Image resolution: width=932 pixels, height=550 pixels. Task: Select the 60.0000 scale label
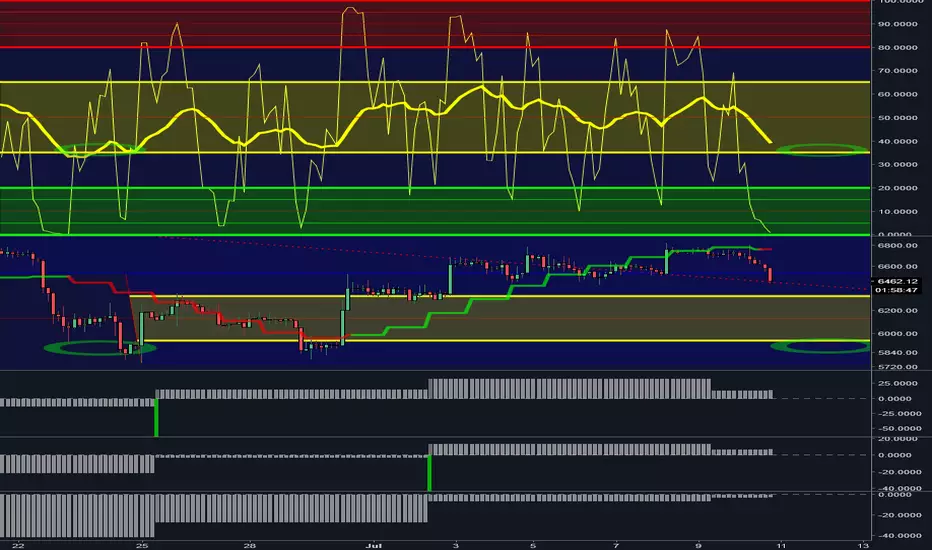click(898, 95)
